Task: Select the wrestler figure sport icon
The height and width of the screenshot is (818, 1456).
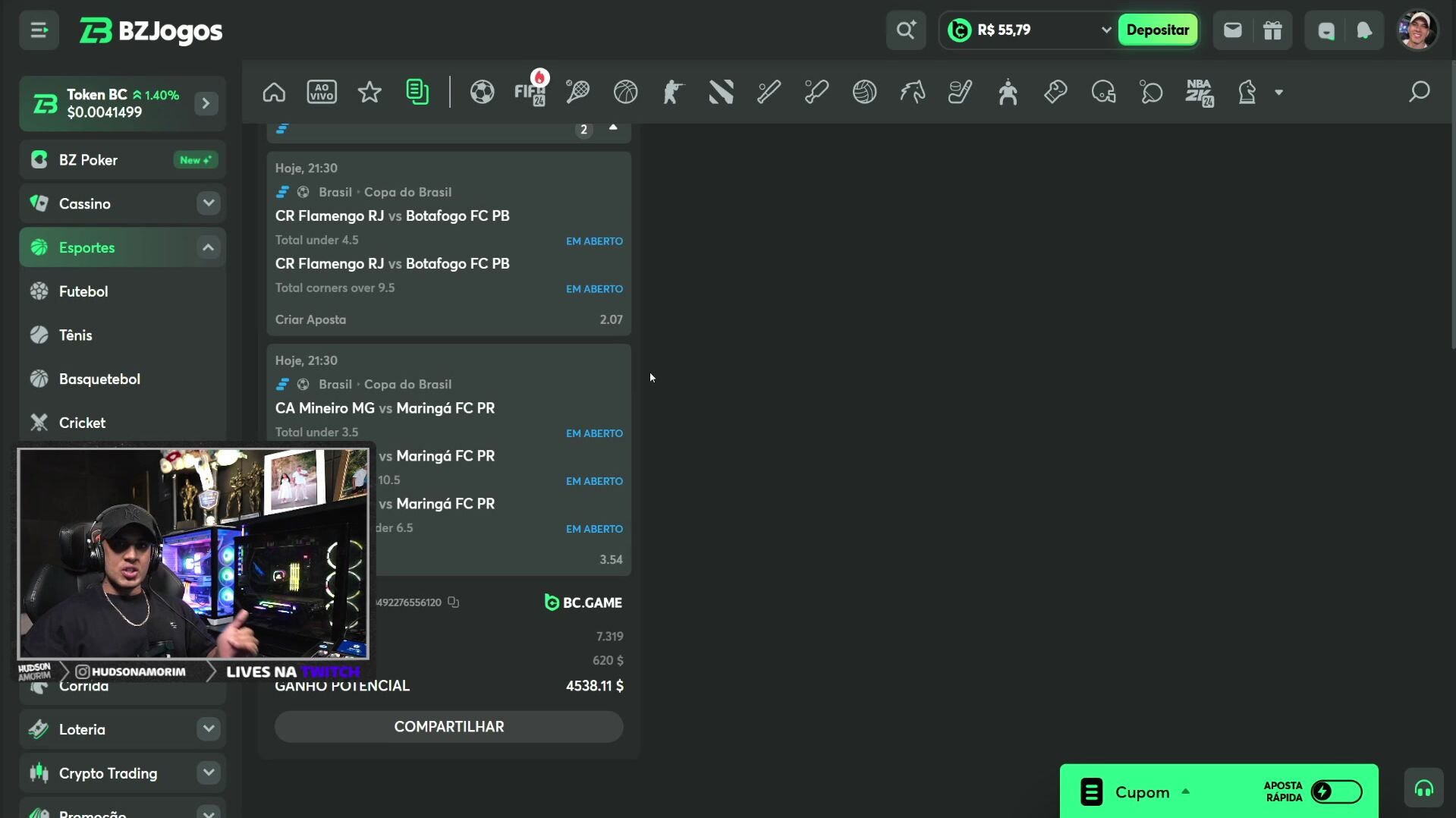Action: coord(1008,93)
